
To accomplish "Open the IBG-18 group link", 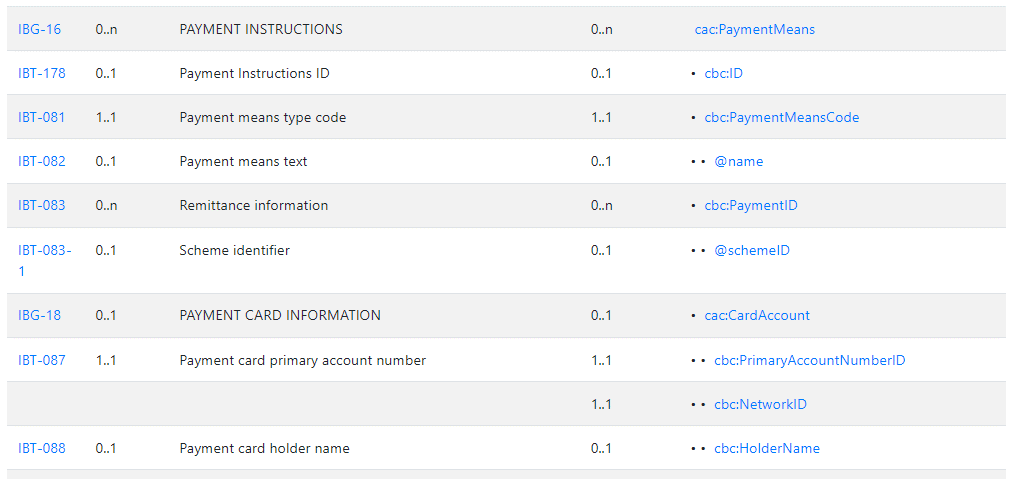I will (x=39, y=315).
